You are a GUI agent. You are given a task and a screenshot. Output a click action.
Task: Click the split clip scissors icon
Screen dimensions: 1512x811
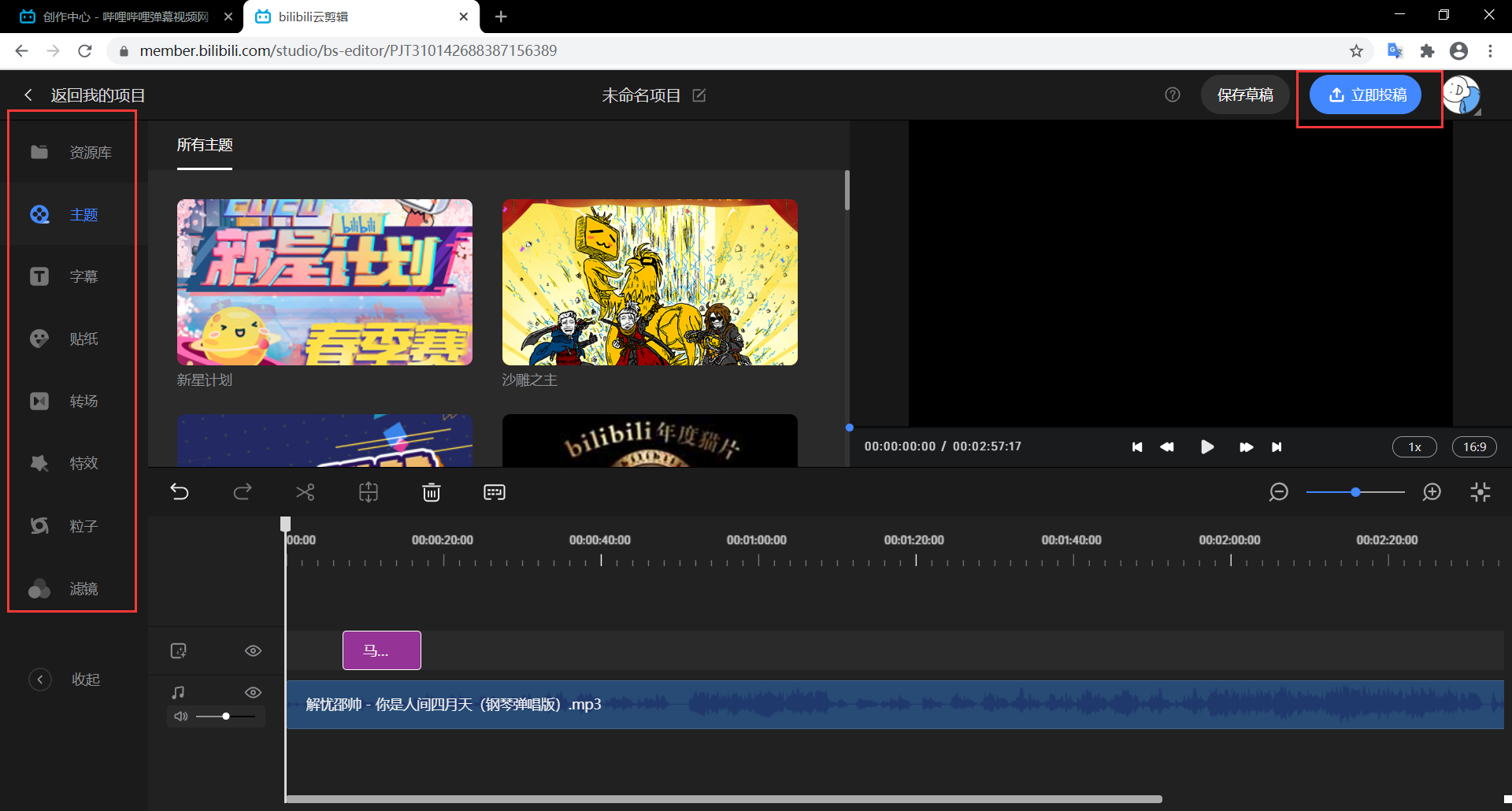pos(305,492)
